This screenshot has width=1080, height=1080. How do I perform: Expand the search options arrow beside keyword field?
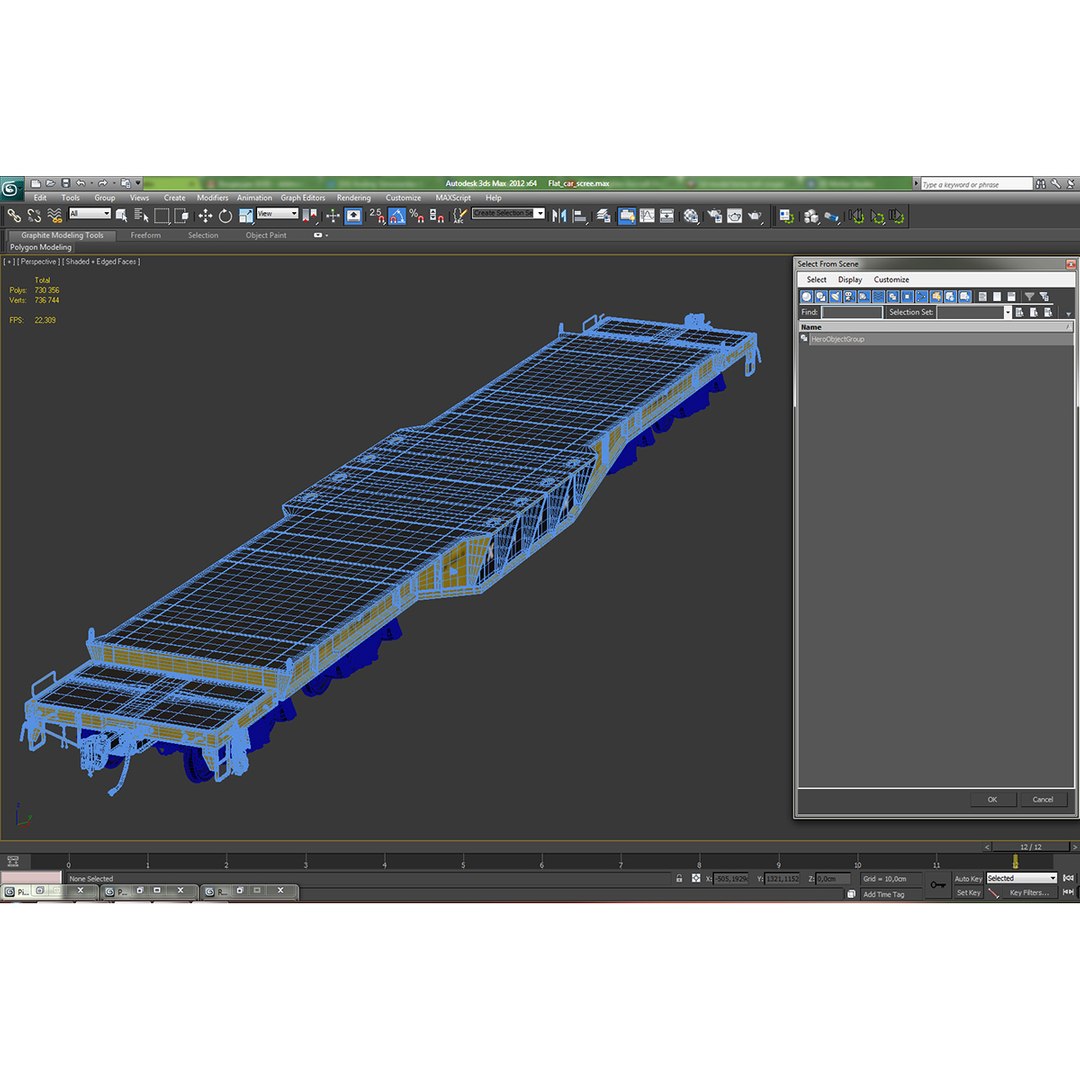click(916, 184)
